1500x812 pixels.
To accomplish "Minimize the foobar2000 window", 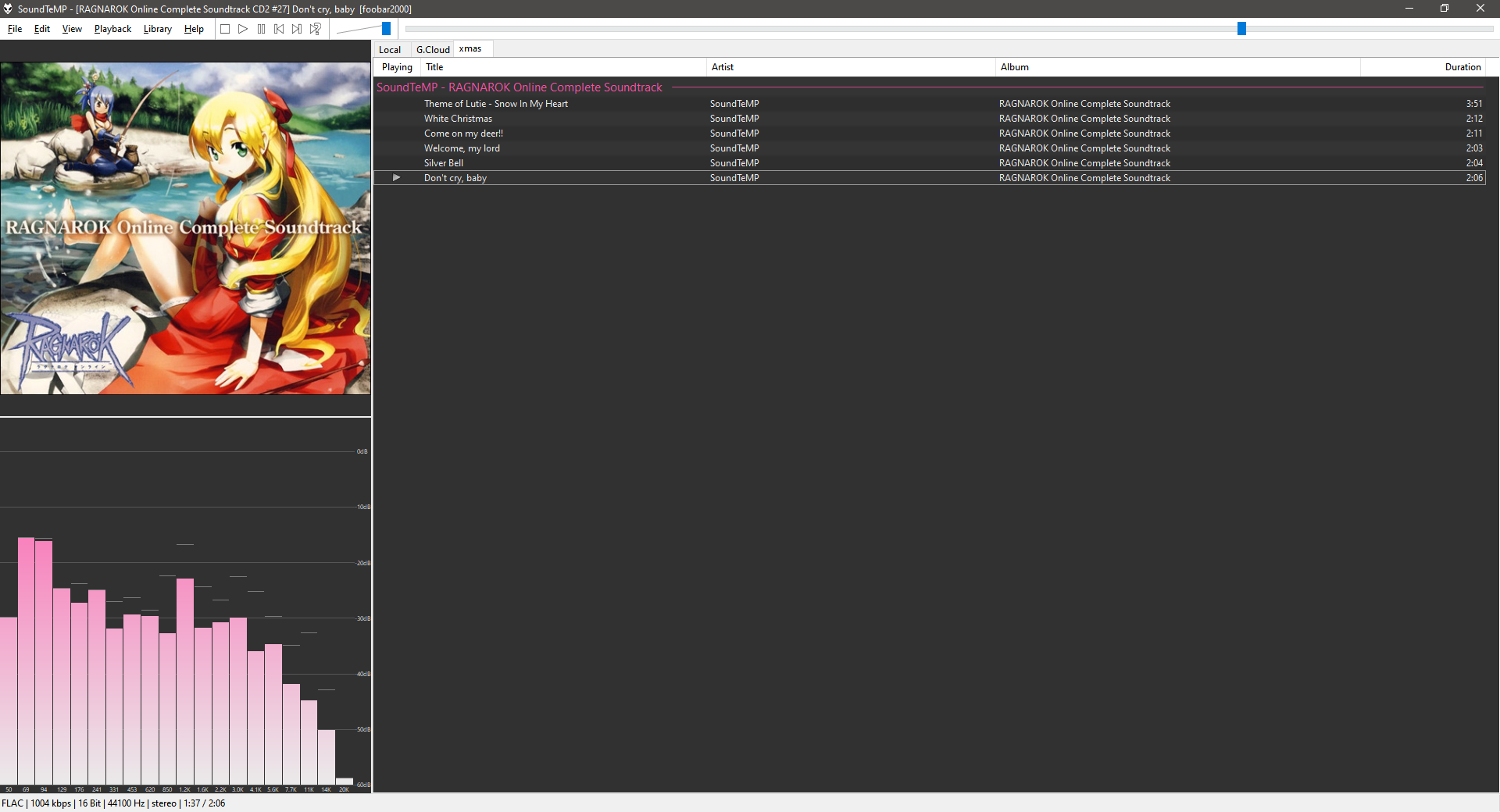I will [1409, 9].
